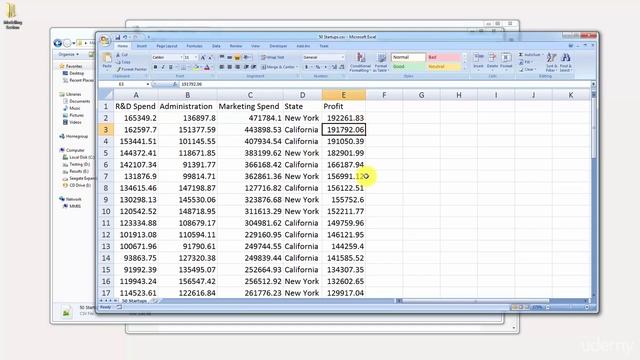The image size is (640, 360).
Task: Switch to the Insert ribbon tab
Action: tap(142, 46)
